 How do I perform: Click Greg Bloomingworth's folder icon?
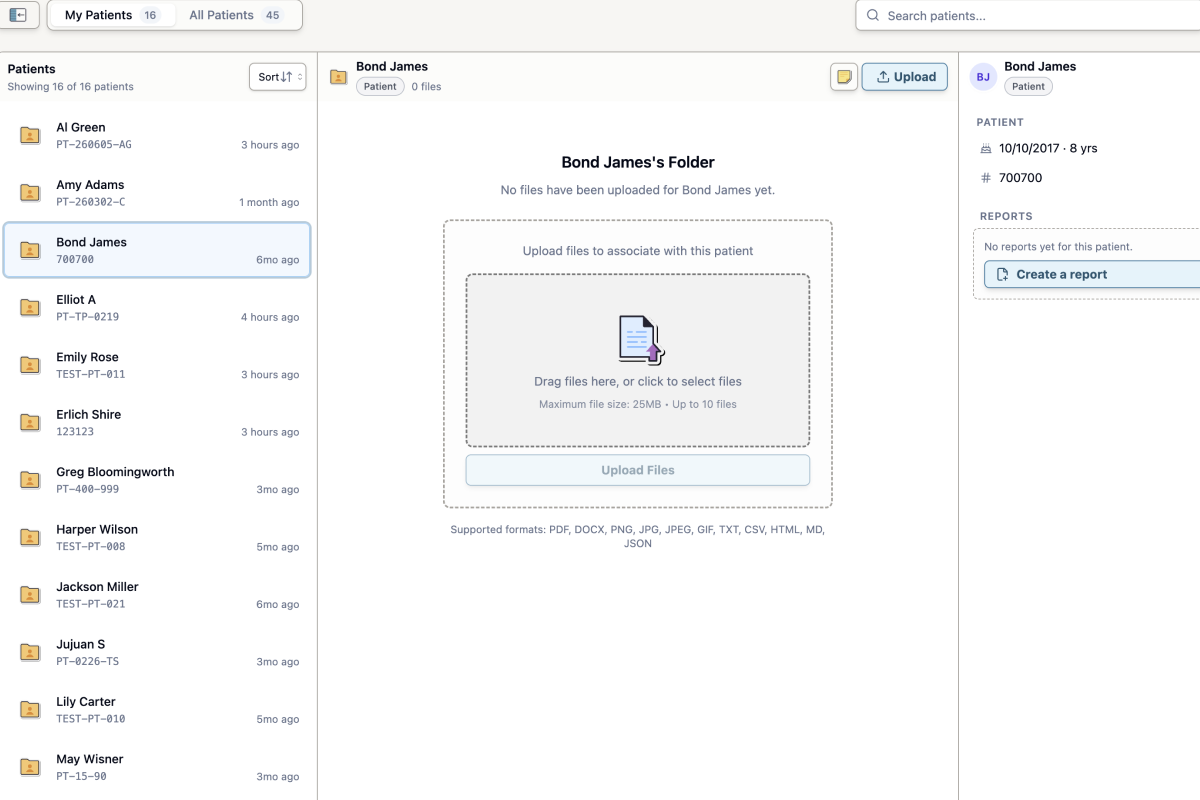(x=30, y=480)
